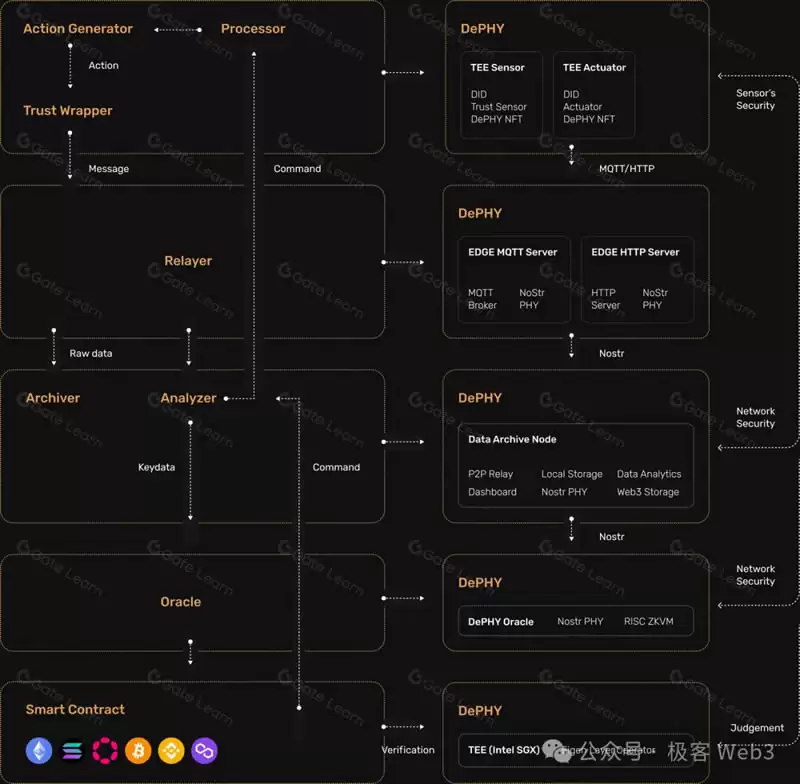Select the Relayer block

(x=188, y=260)
